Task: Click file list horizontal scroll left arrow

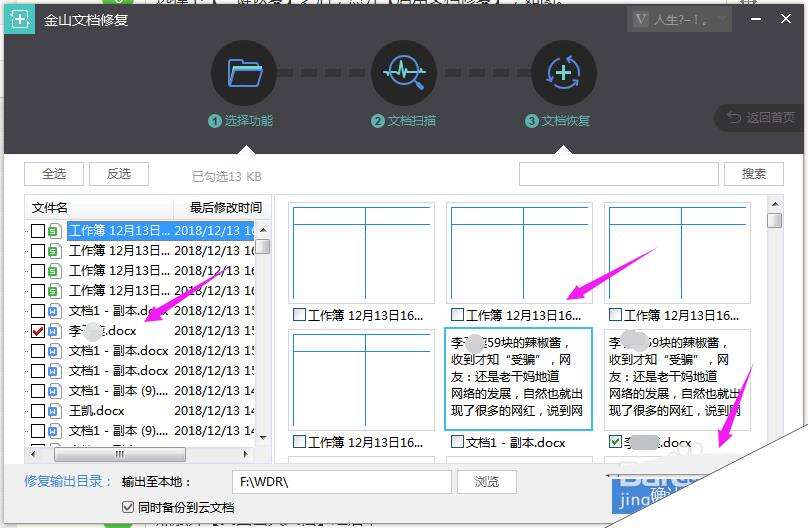Action: [x=33, y=454]
